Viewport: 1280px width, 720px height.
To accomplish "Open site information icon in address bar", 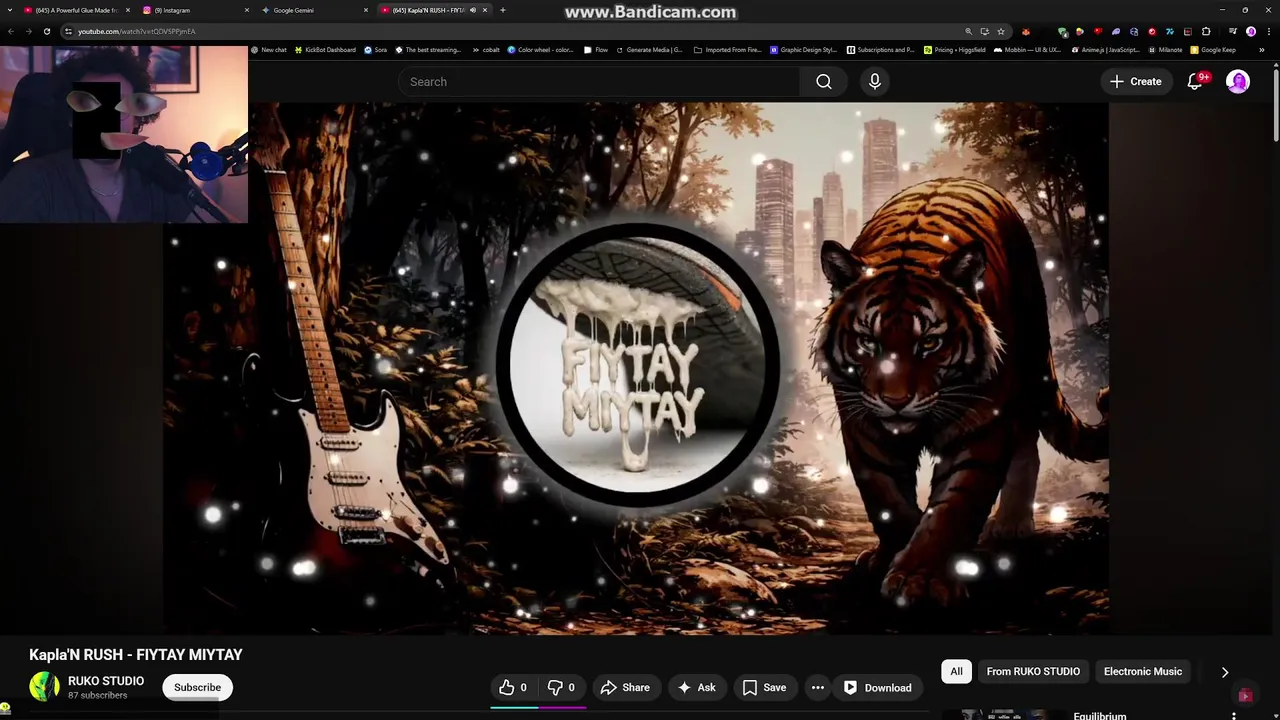I will point(68,31).
